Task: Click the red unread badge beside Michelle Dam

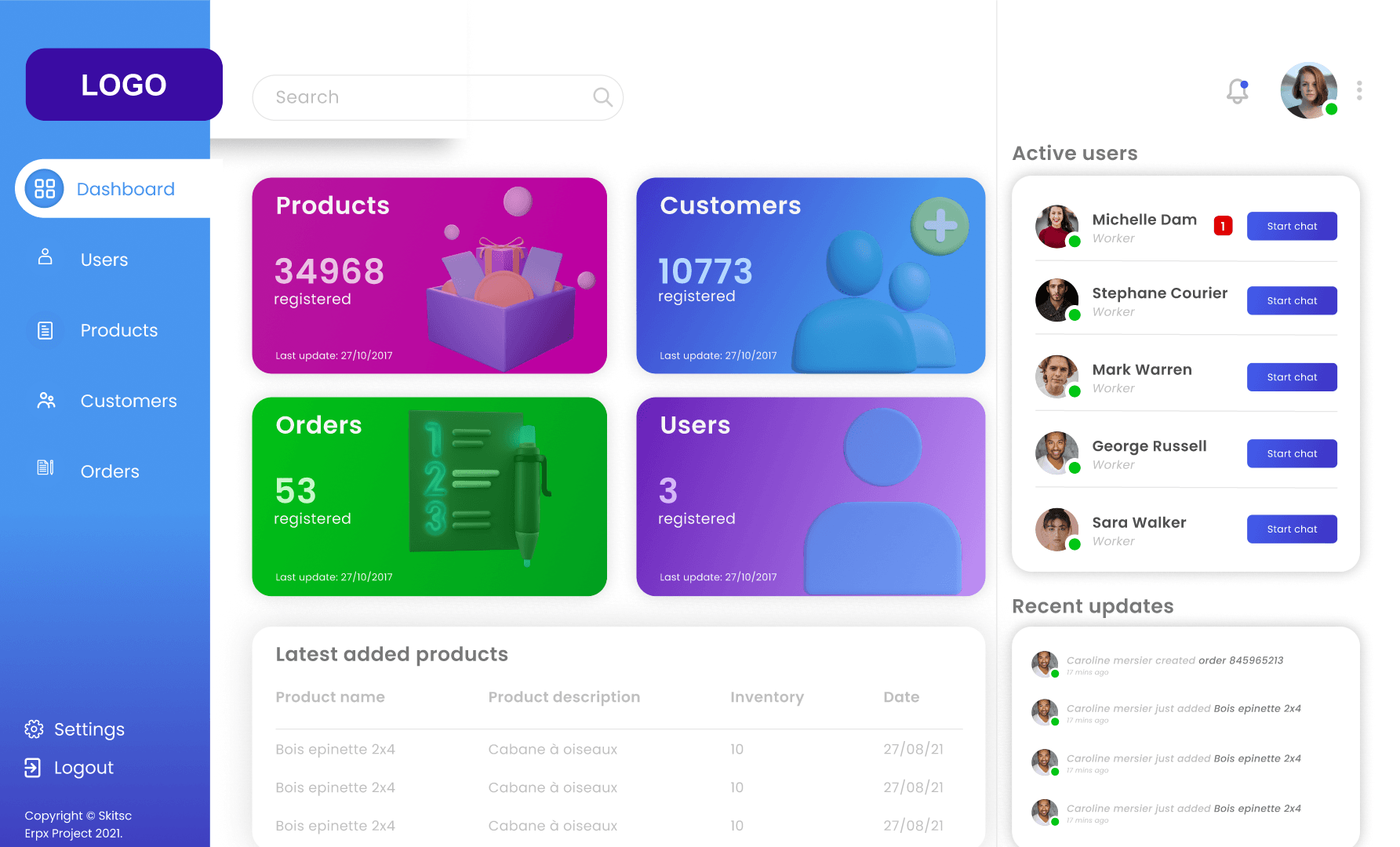Action: [x=1223, y=226]
